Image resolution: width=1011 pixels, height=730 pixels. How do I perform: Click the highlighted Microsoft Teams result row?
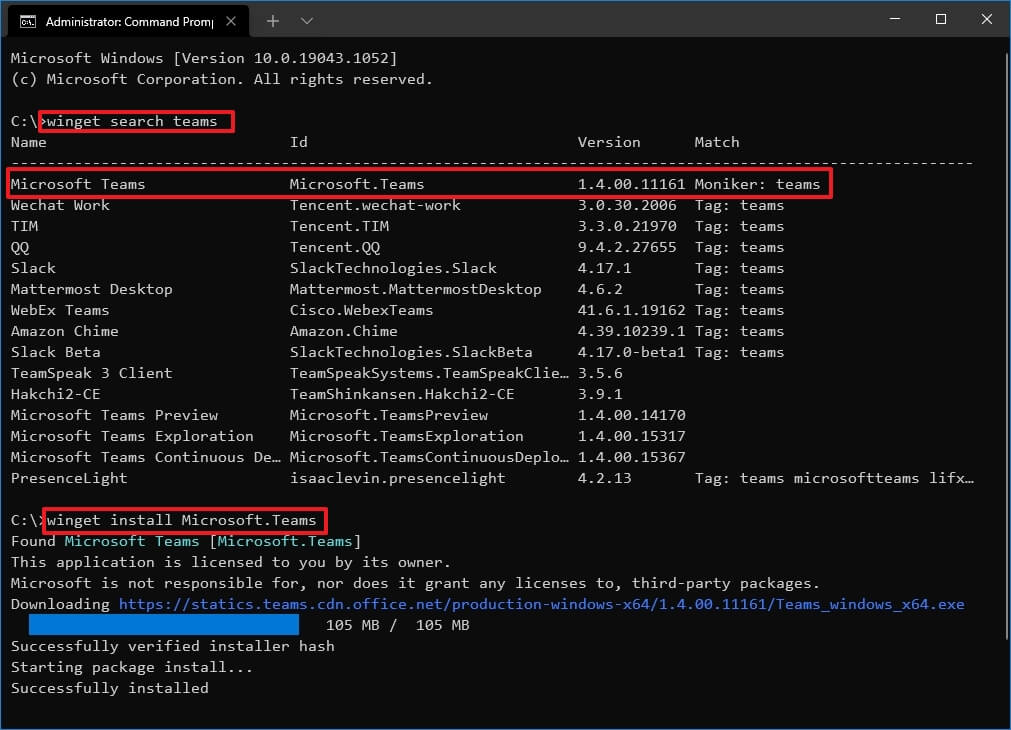click(x=400, y=184)
